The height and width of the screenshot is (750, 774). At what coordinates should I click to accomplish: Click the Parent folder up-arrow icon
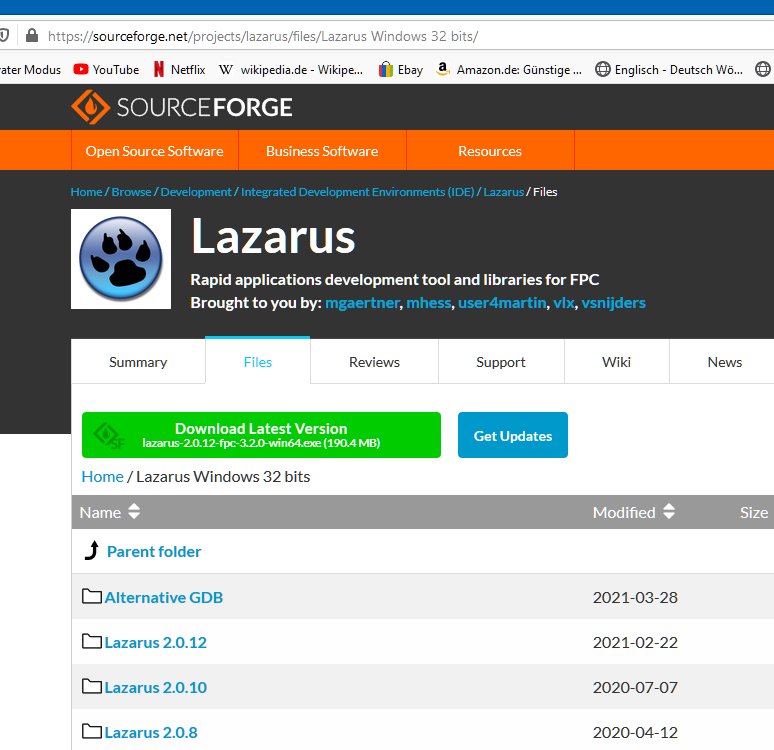[92, 551]
